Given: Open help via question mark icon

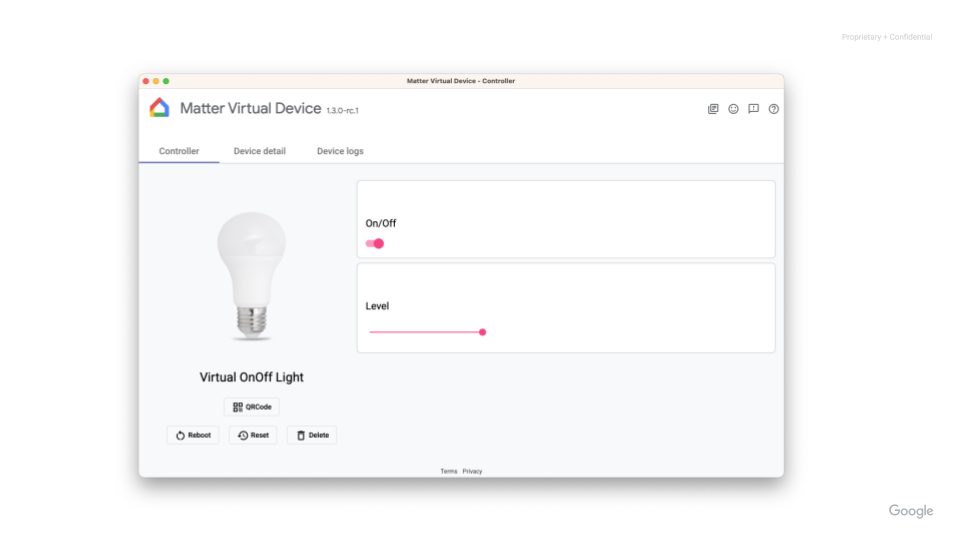Looking at the screenshot, I should pos(773,109).
